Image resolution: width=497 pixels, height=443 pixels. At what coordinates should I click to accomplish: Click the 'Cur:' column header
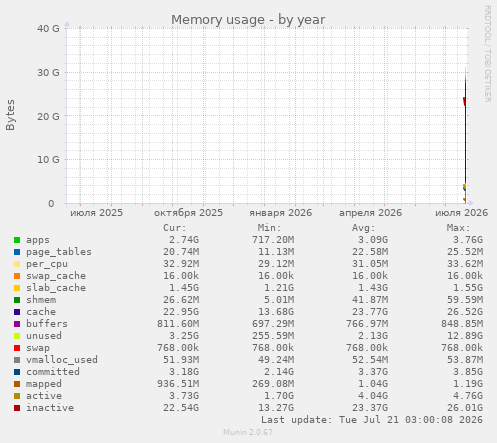(x=175, y=228)
